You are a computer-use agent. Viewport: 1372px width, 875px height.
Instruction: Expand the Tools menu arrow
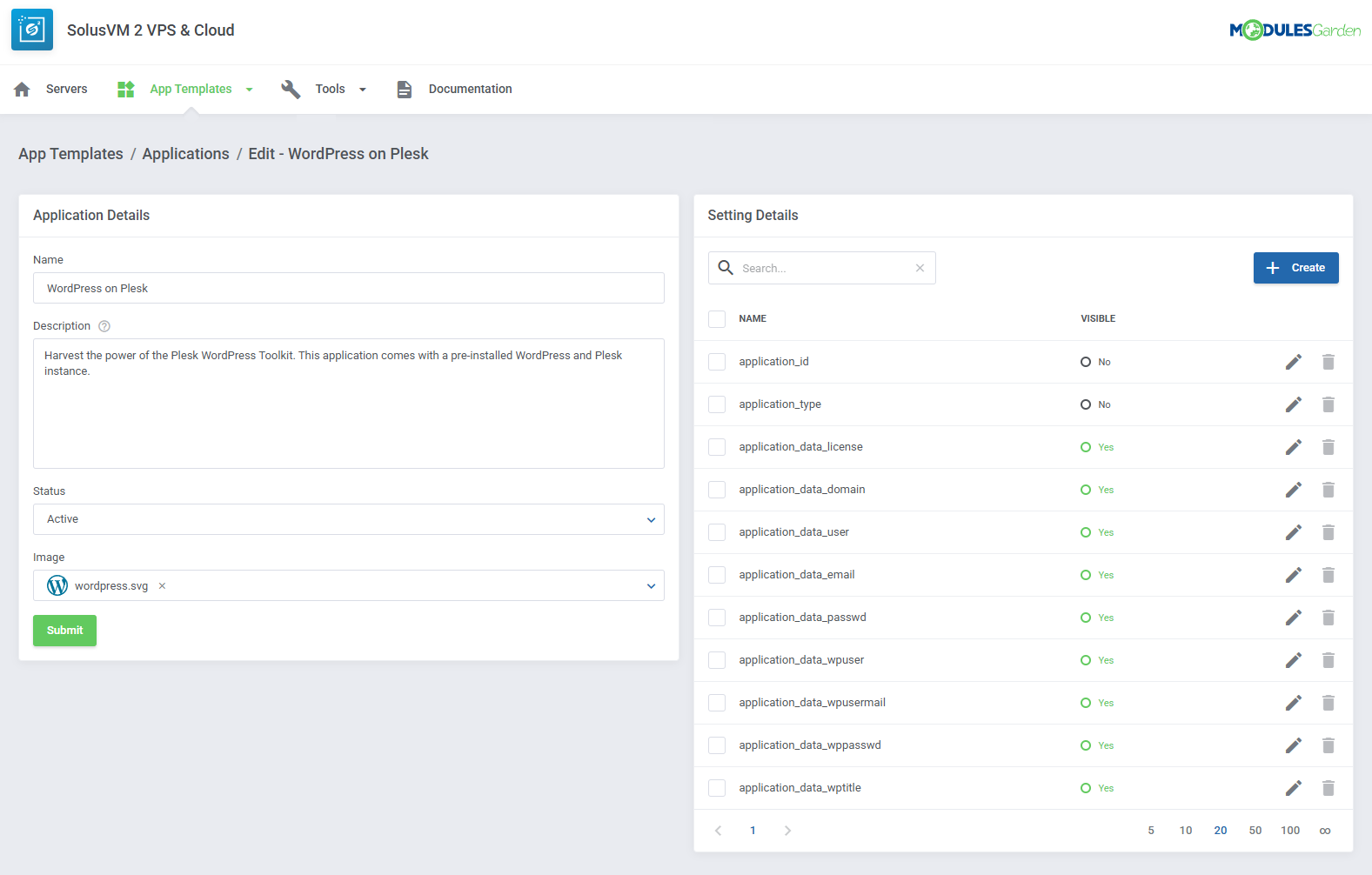click(363, 90)
